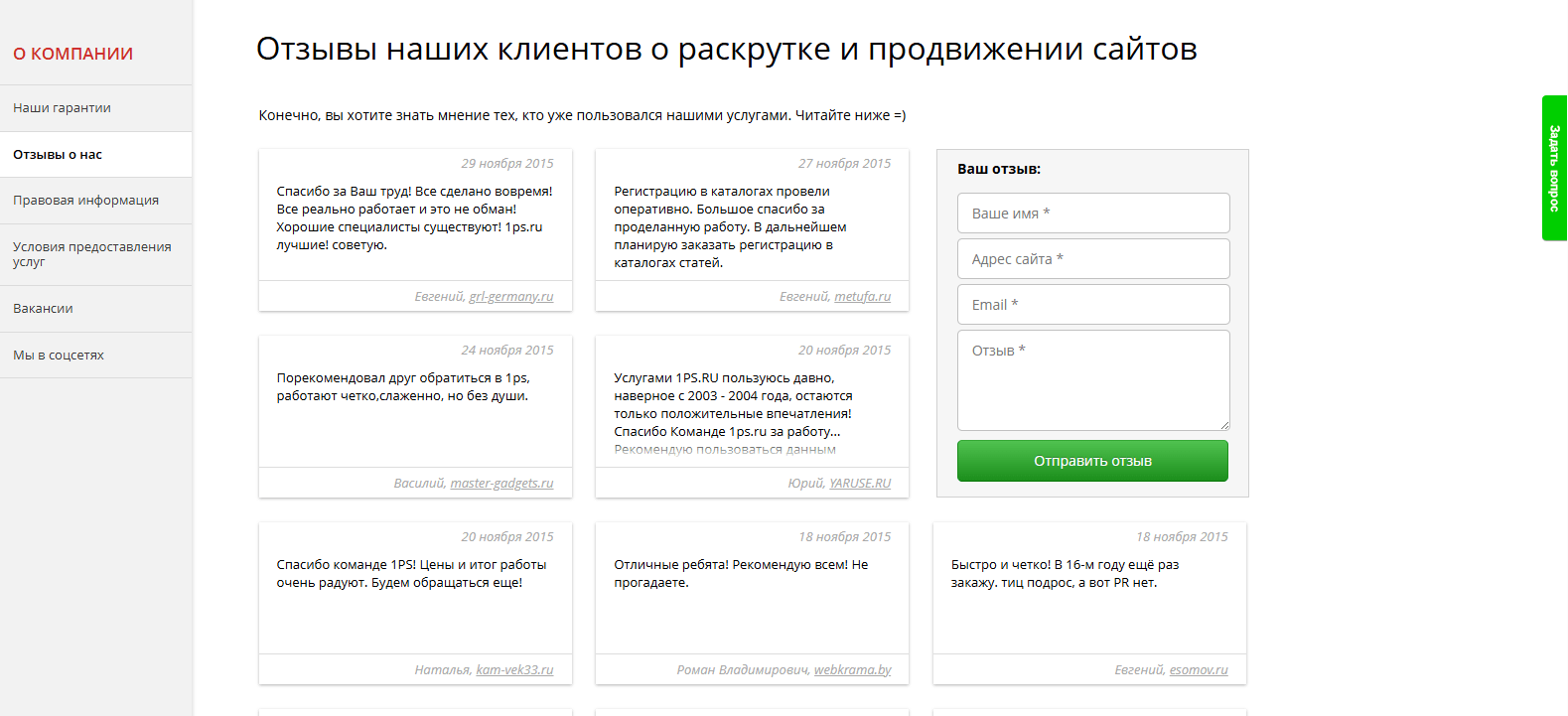
Task: Open the Вакансии sidebar item
Action: pyautogui.click(x=95, y=309)
